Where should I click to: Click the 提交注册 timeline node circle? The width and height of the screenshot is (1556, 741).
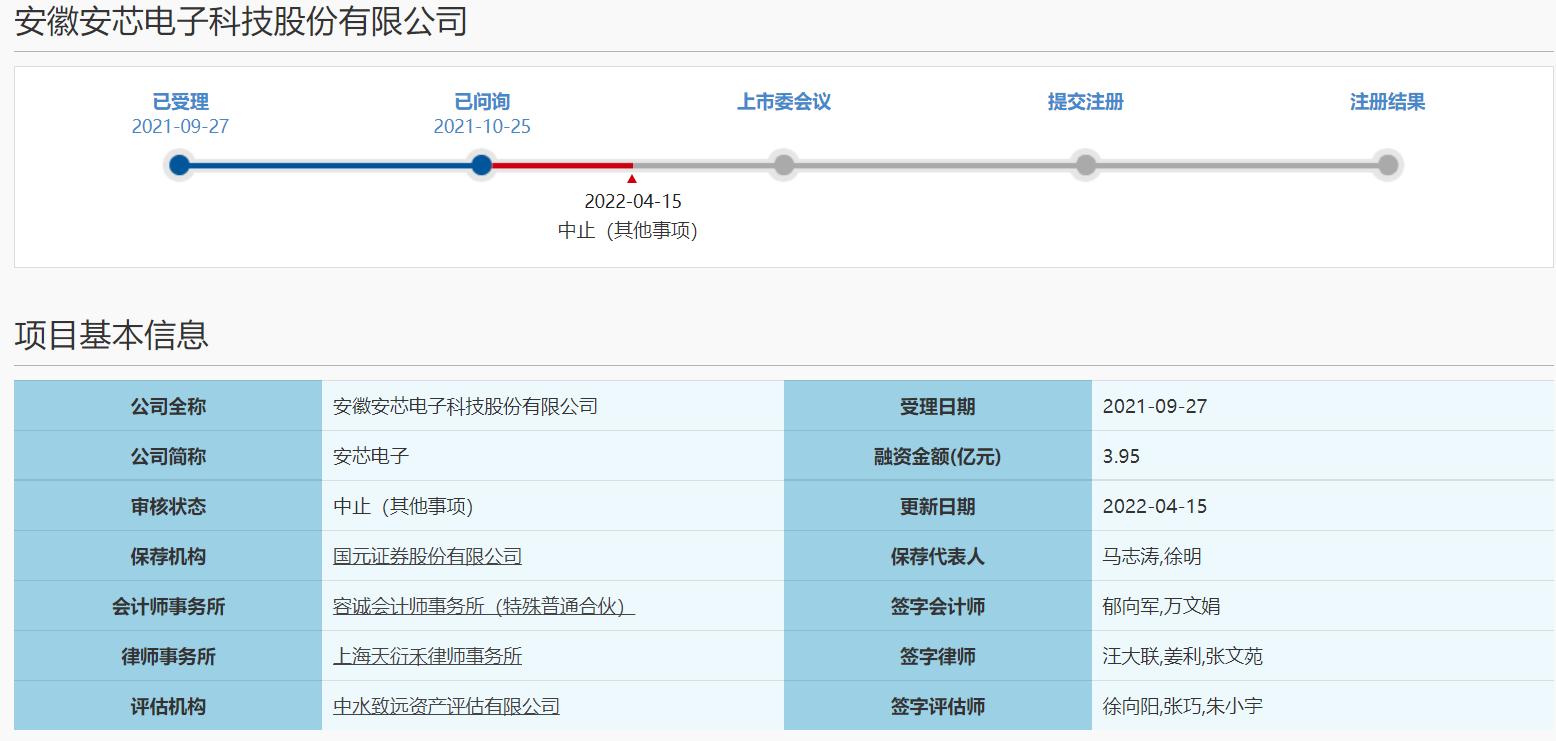pyautogui.click(x=1086, y=165)
